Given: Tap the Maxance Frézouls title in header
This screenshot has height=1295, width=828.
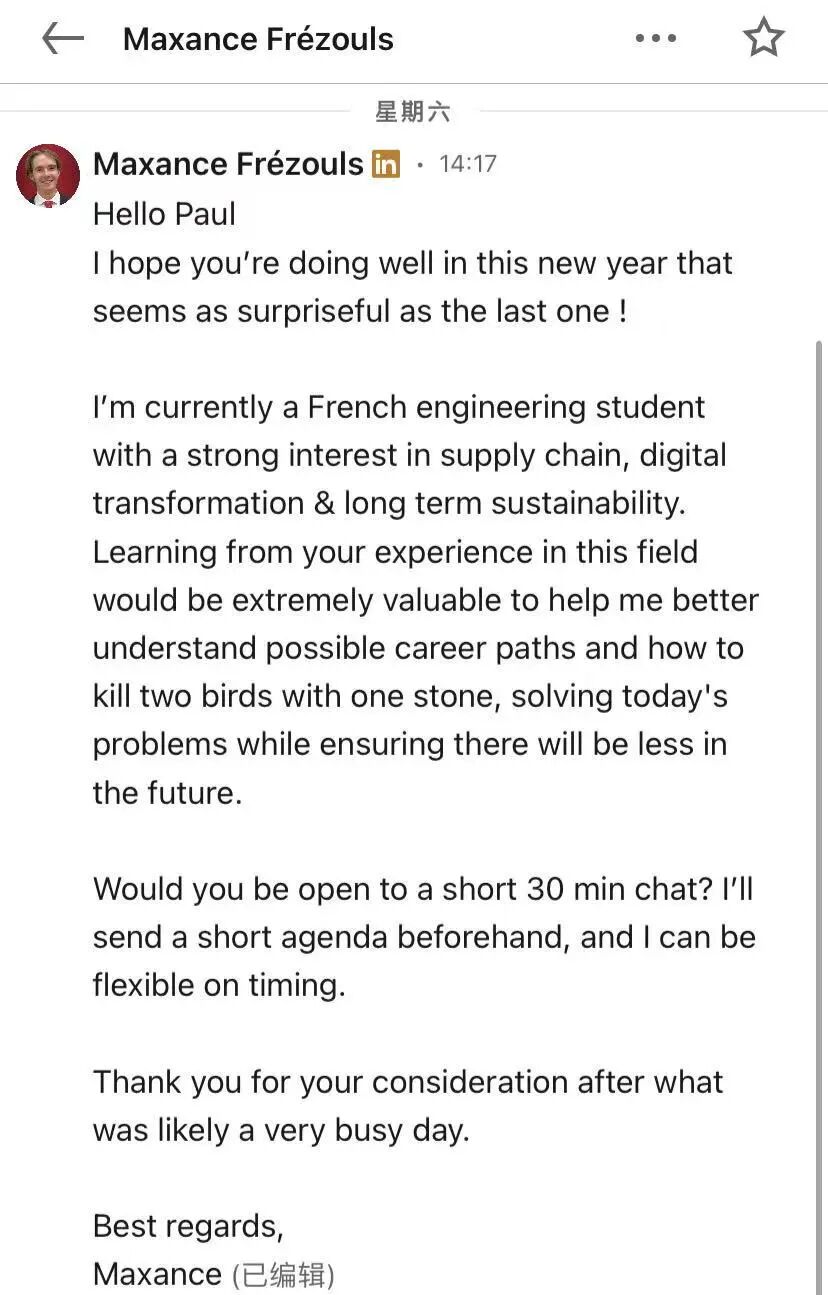Looking at the screenshot, I should [x=258, y=40].
